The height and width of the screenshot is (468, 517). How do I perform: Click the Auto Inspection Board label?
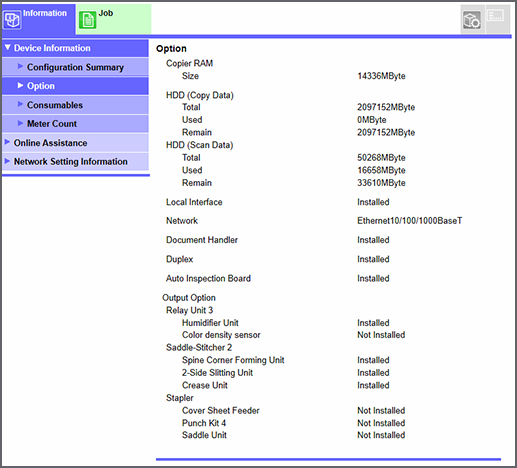(208, 278)
